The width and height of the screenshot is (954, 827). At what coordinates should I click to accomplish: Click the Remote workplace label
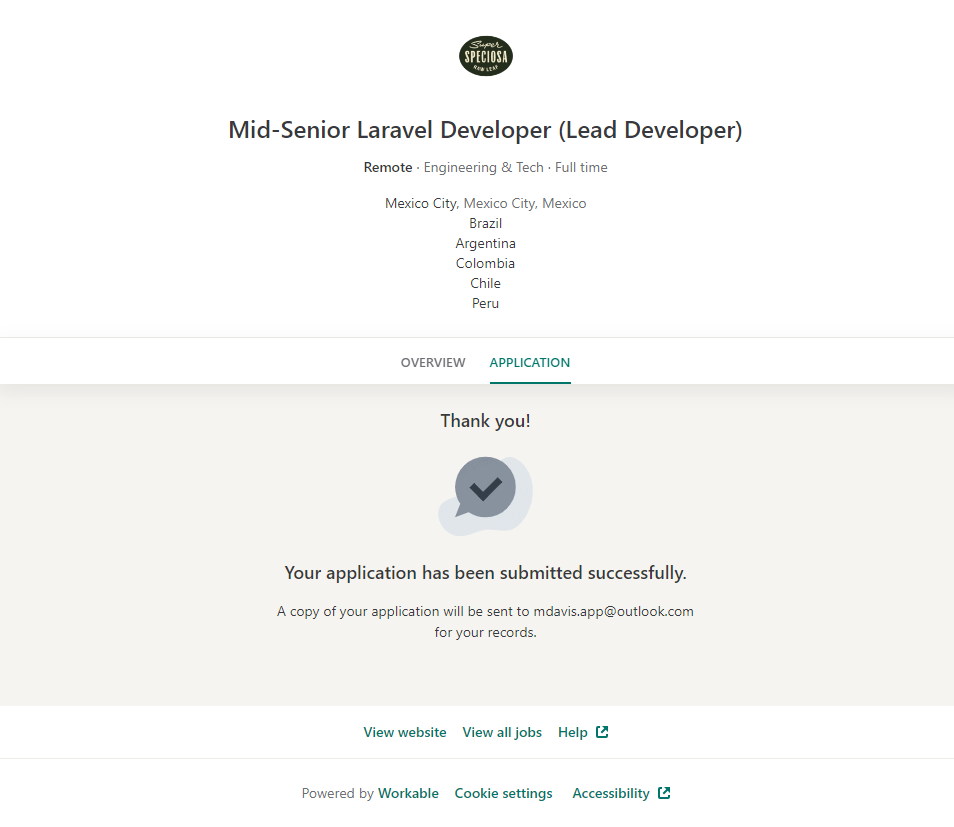(387, 167)
